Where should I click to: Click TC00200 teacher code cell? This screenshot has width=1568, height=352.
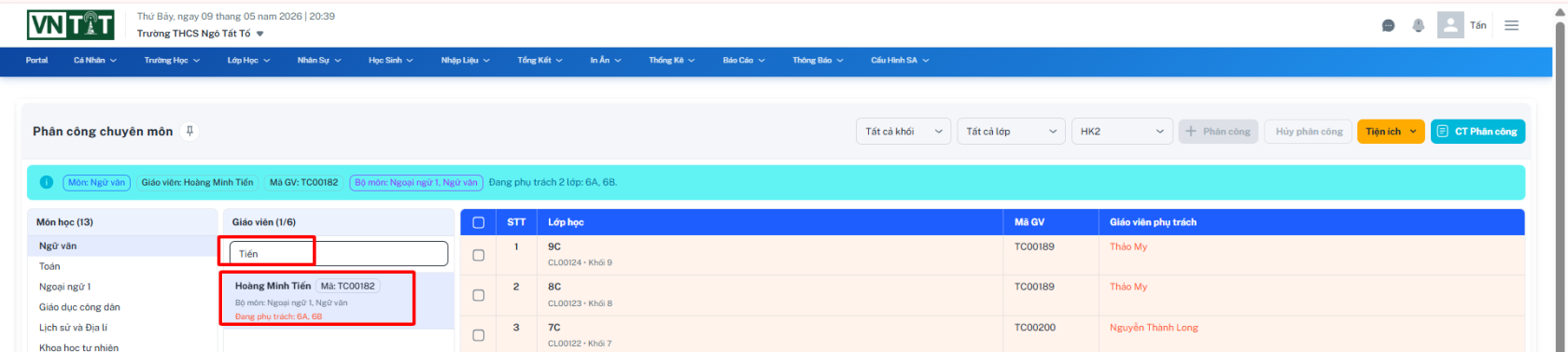click(1035, 328)
